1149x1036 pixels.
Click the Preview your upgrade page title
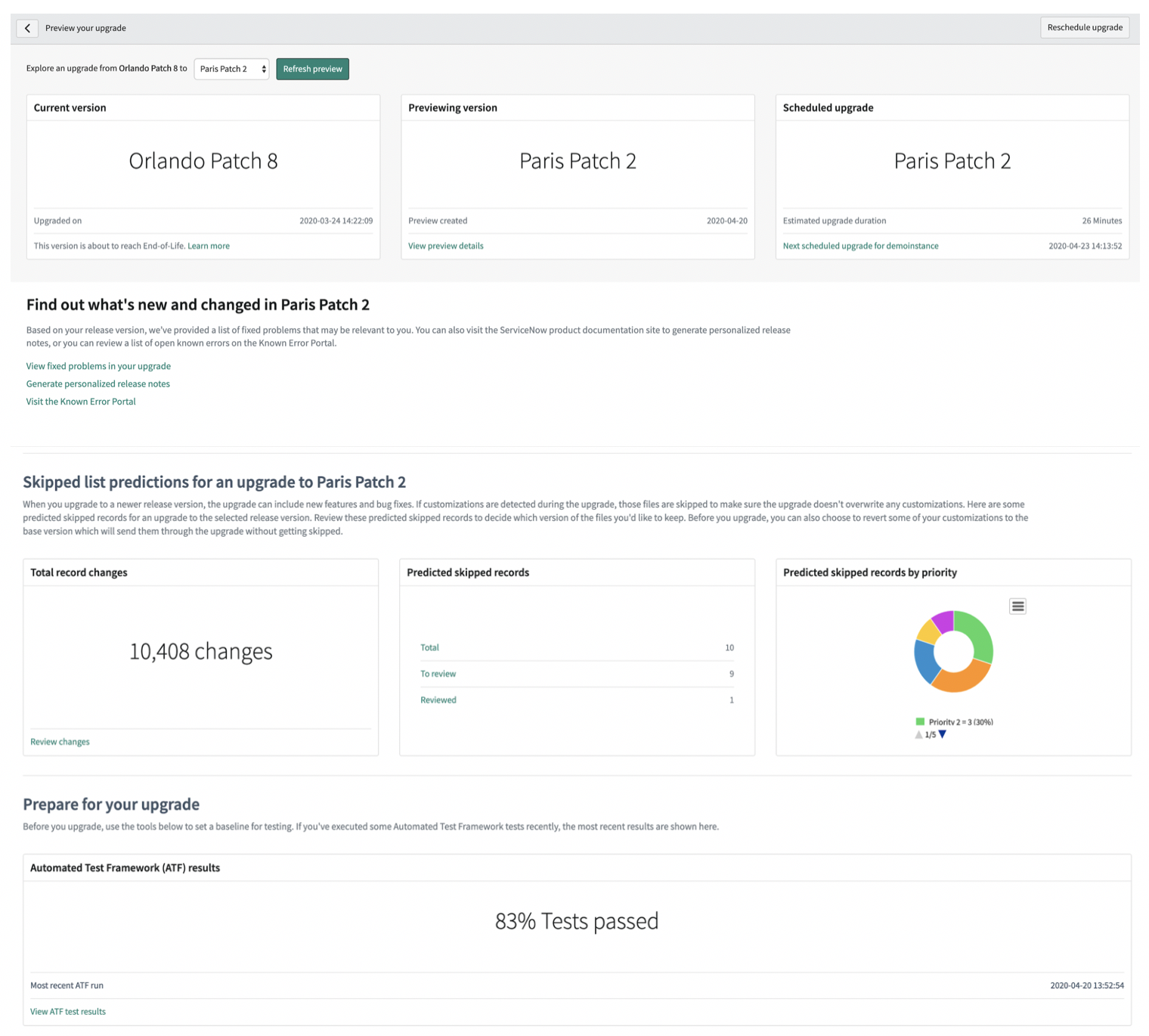click(85, 28)
